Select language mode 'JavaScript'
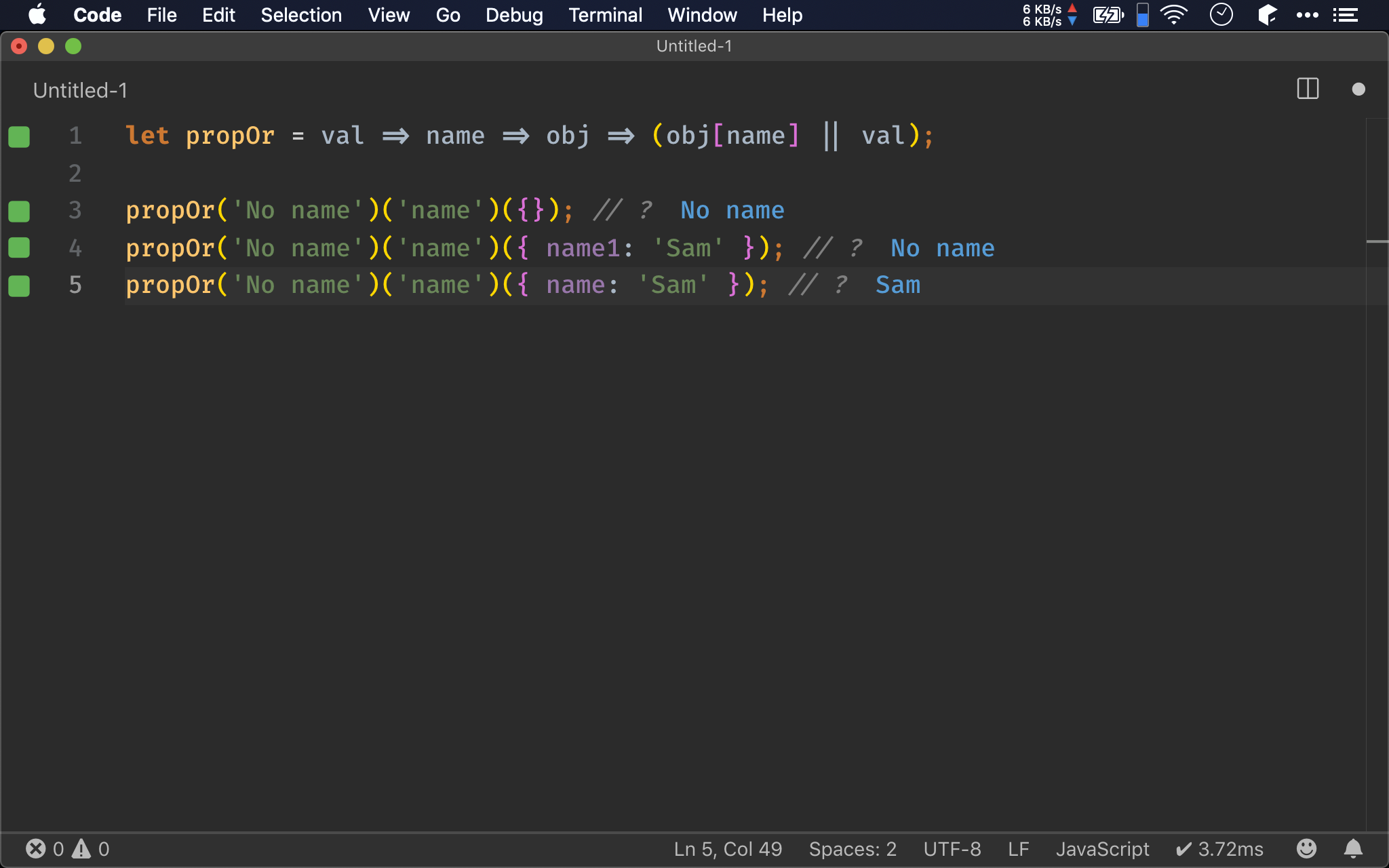The height and width of the screenshot is (868, 1389). click(x=1102, y=849)
